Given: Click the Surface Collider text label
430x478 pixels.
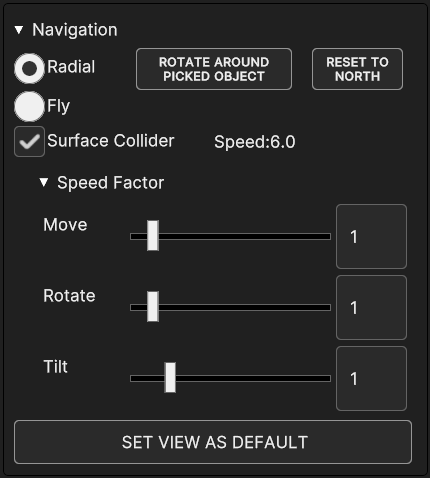Looking at the screenshot, I should point(111,141).
